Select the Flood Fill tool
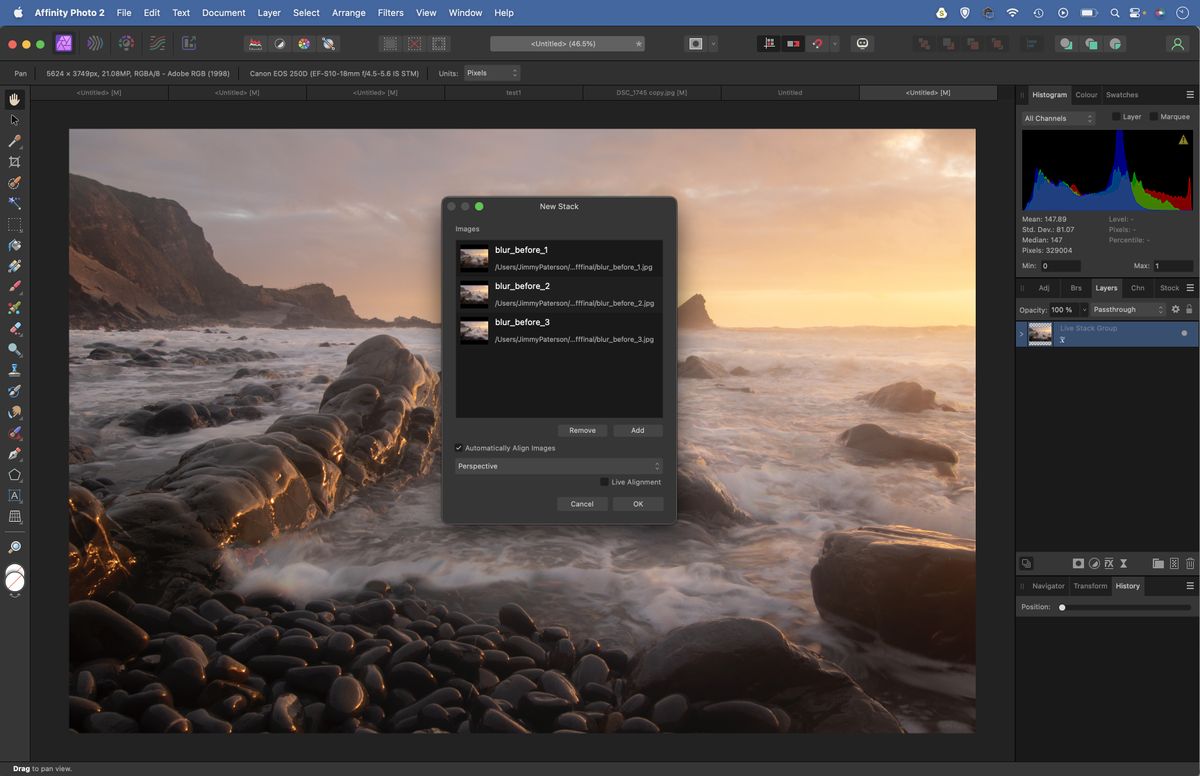This screenshot has width=1200, height=776. pyautogui.click(x=14, y=245)
